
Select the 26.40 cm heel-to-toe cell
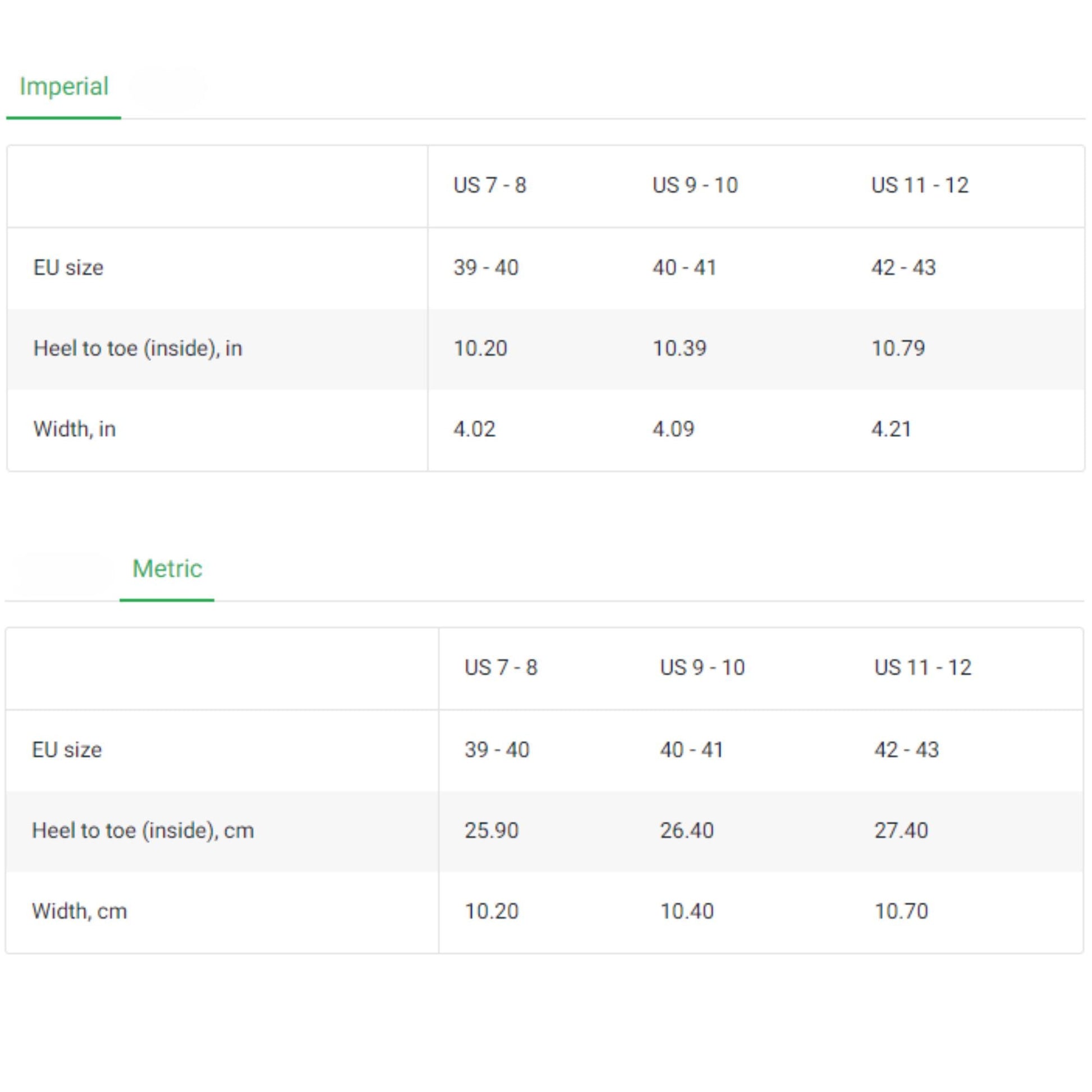(687, 831)
